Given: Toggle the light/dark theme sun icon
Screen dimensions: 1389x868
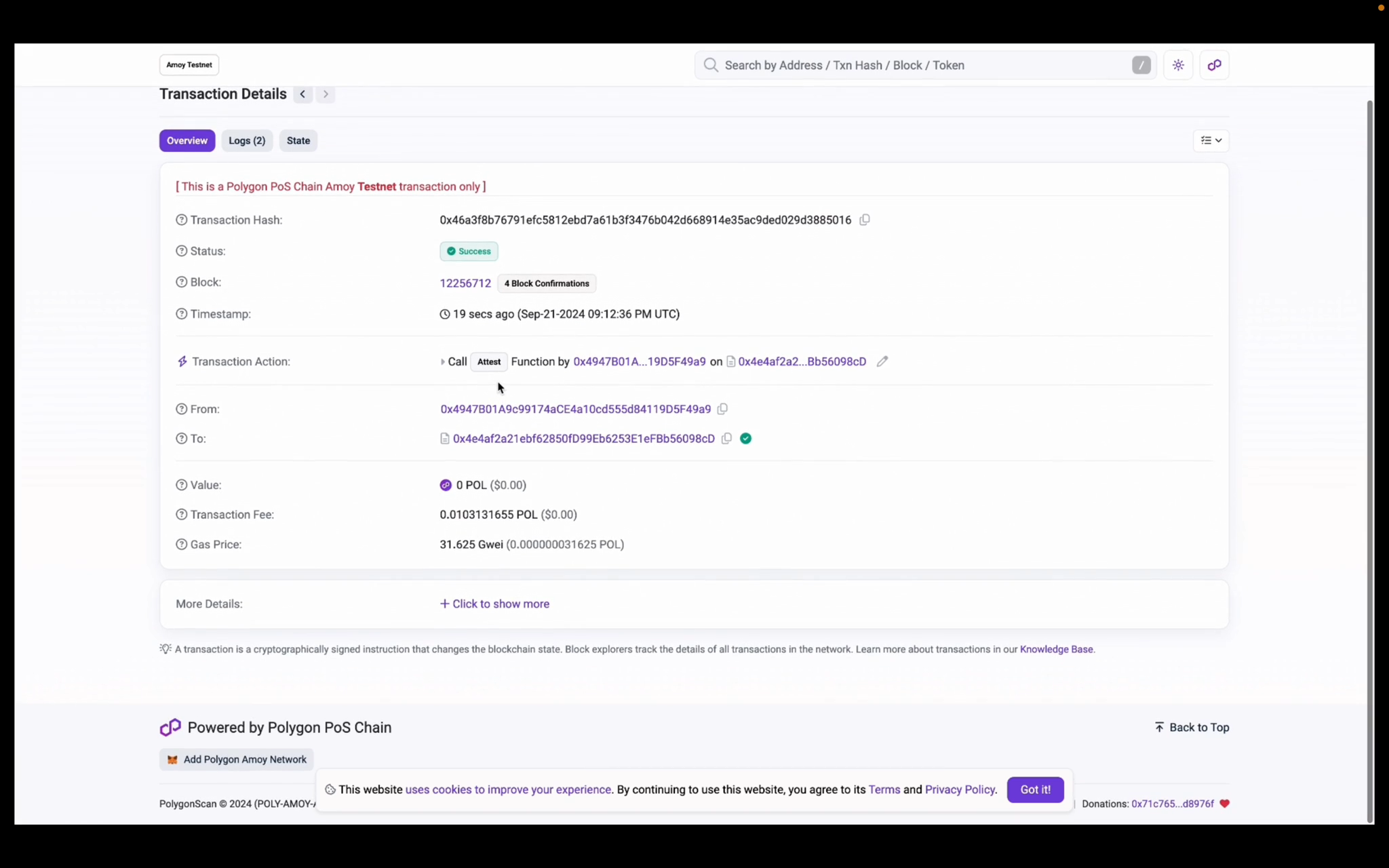Looking at the screenshot, I should pyautogui.click(x=1178, y=65).
